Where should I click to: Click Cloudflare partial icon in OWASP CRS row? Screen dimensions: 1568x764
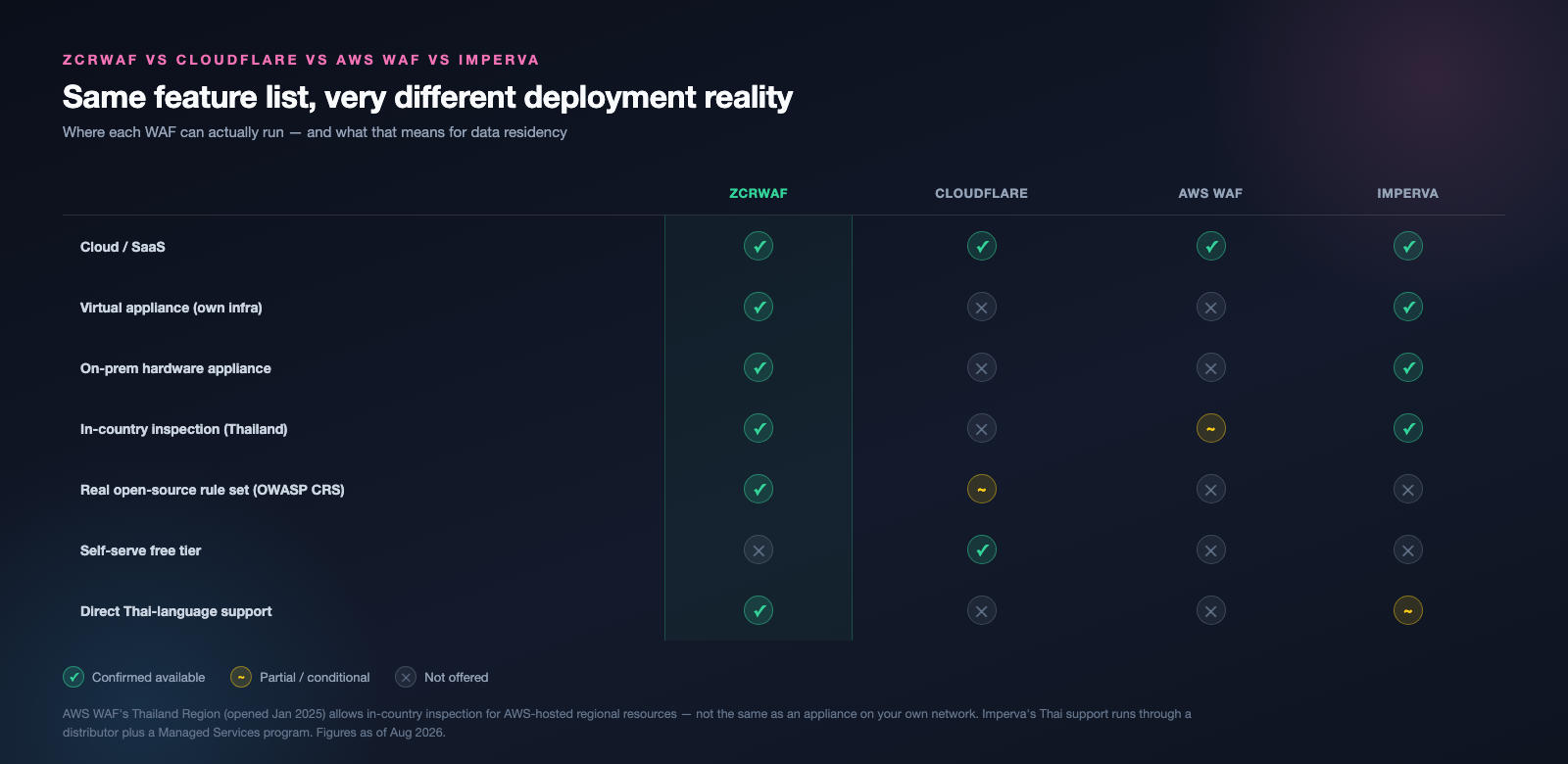982,489
